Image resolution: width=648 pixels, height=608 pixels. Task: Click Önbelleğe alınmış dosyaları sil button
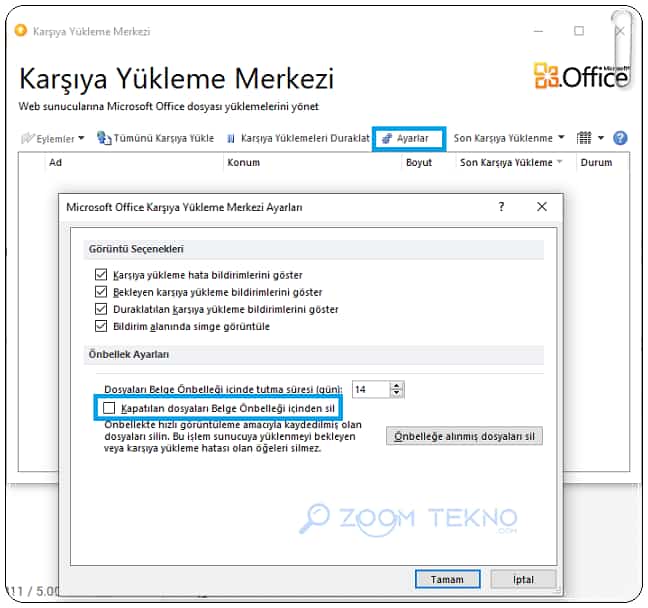pos(464,436)
